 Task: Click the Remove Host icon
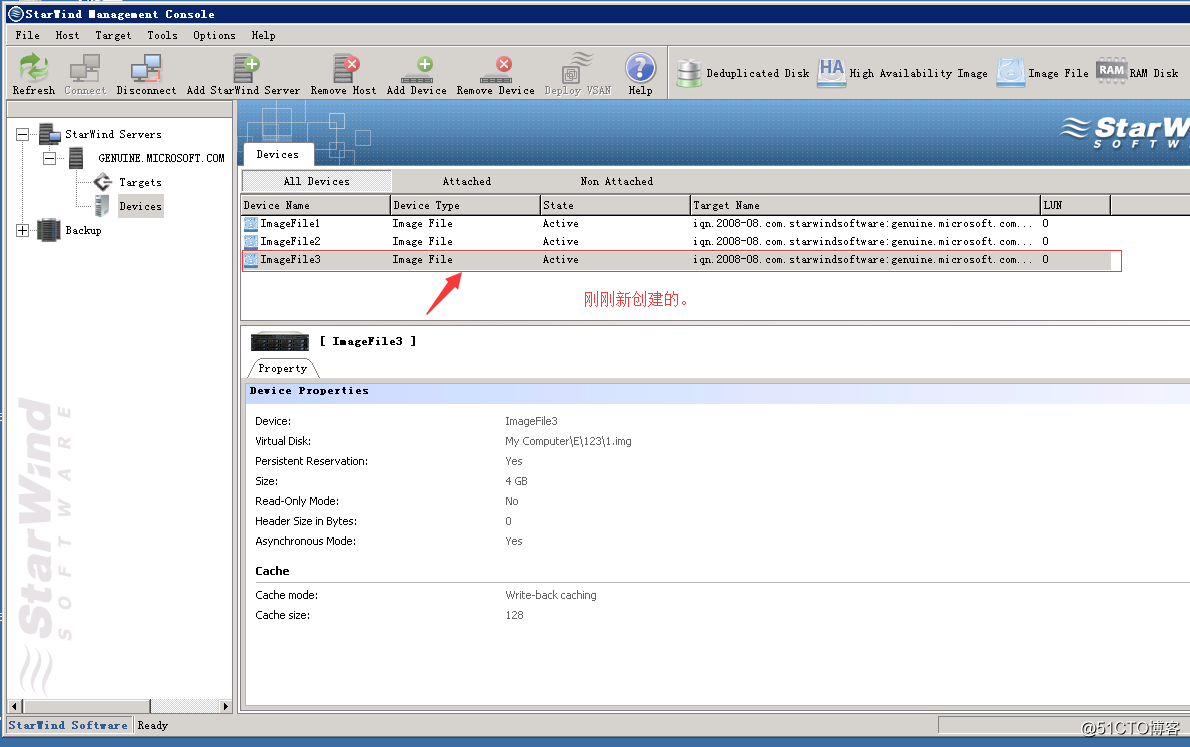(x=345, y=68)
